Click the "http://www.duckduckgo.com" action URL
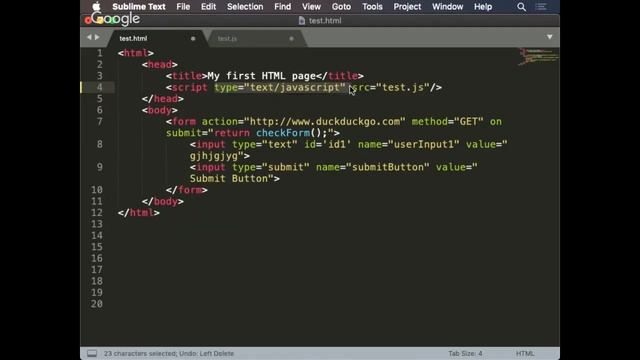The height and width of the screenshot is (360, 640). pos(325,122)
